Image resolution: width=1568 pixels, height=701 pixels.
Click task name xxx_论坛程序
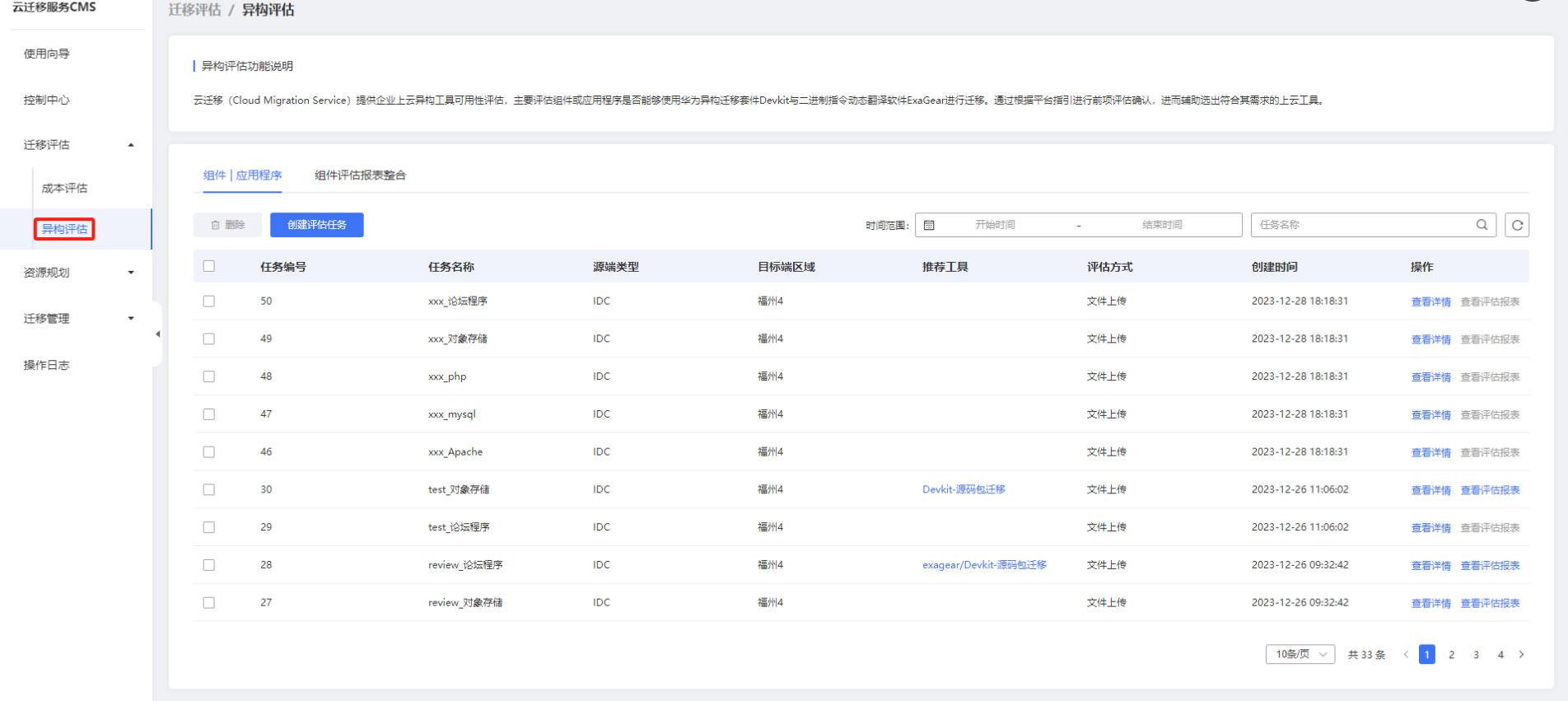(458, 301)
